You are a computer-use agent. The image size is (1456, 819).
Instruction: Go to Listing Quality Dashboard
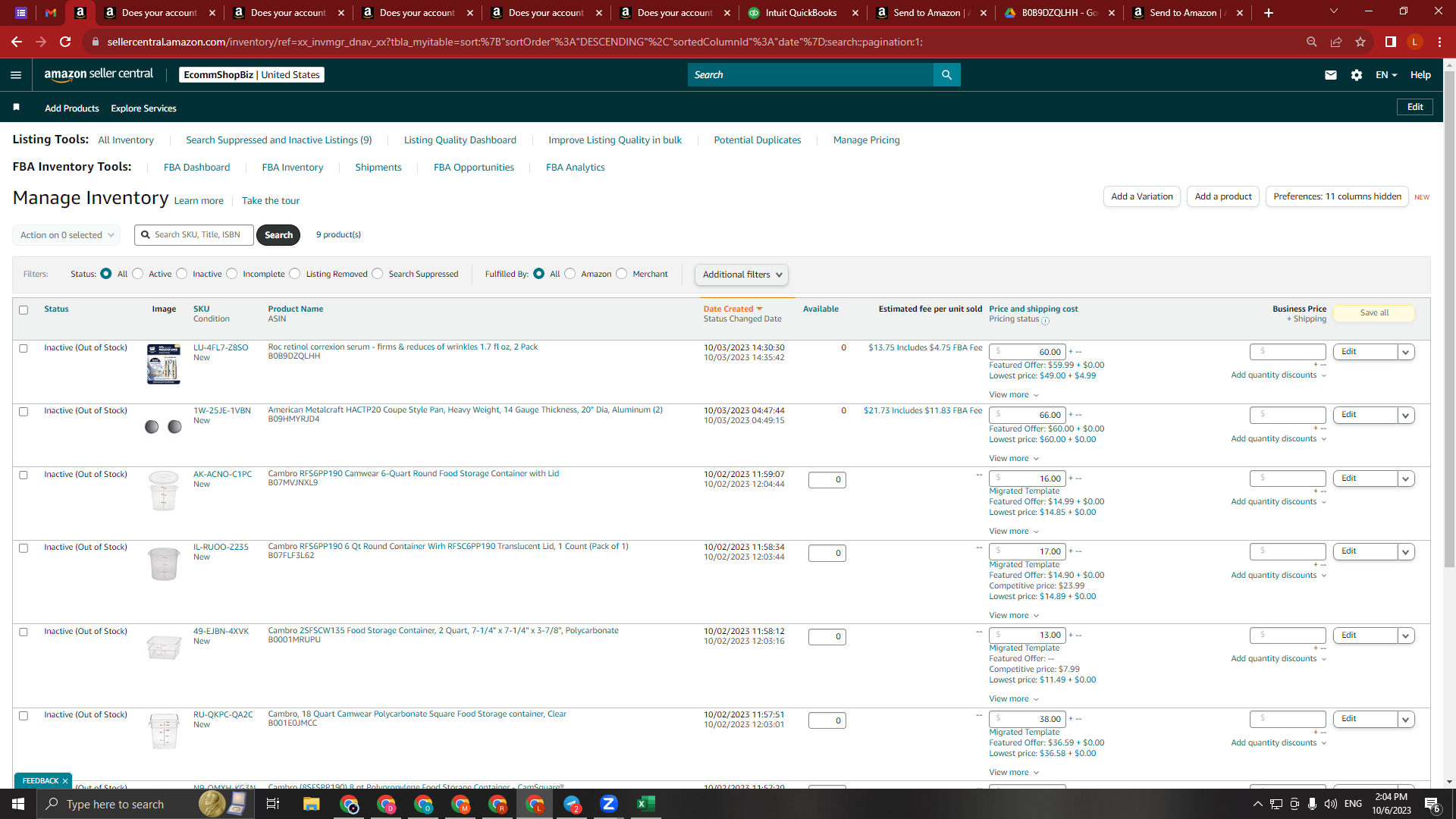coord(460,140)
